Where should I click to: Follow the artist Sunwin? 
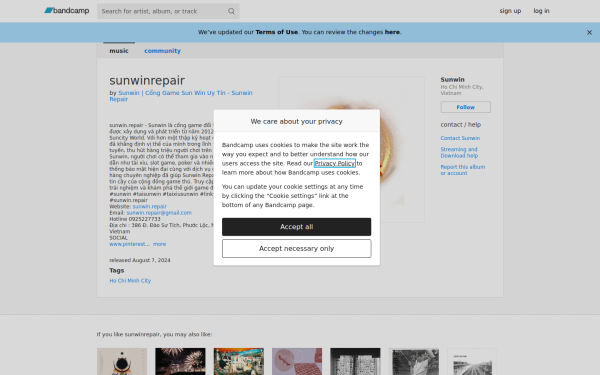pos(465,107)
